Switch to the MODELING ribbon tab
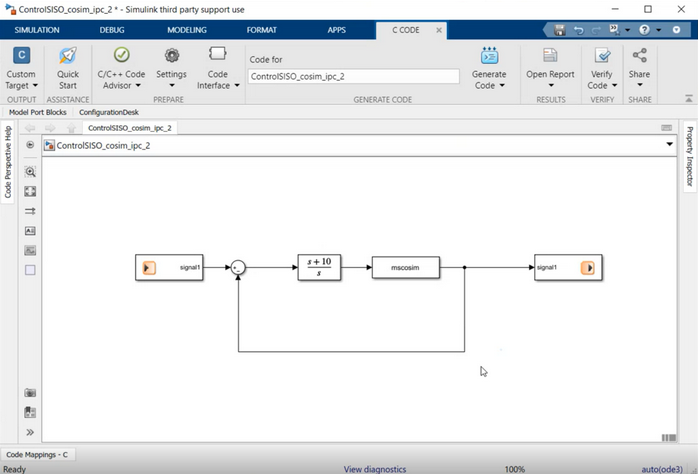 coord(187,30)
